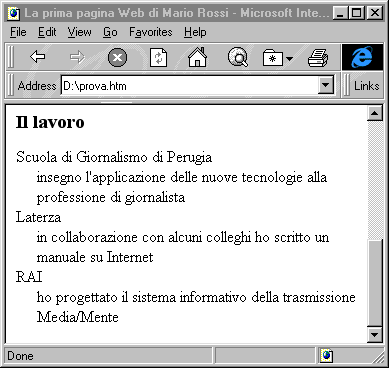Click the text 'Scuola di Giornalismo di Perugia'
This screenshot has height=368, width=389.
click(x=114, y=157)
